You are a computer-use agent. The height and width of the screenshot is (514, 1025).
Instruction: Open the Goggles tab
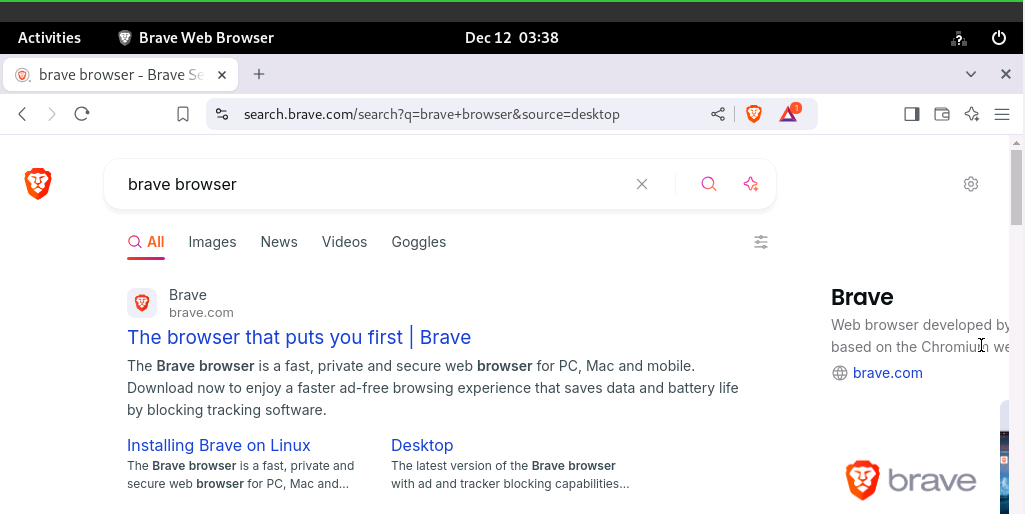tap(419, 242)
